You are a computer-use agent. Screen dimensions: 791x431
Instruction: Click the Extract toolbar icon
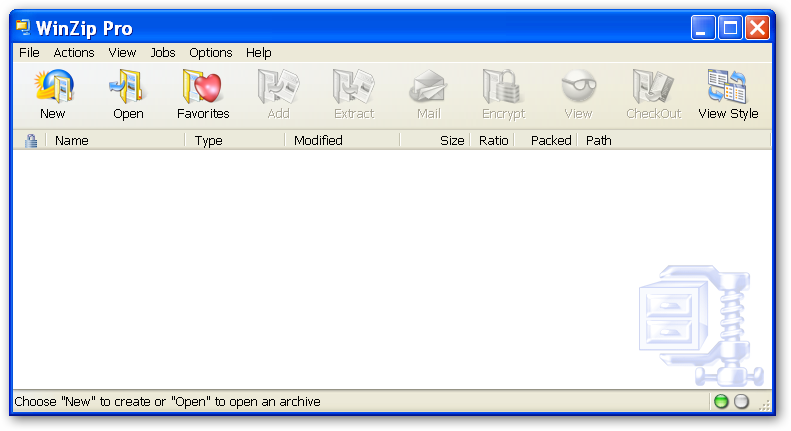coord(354,87)
